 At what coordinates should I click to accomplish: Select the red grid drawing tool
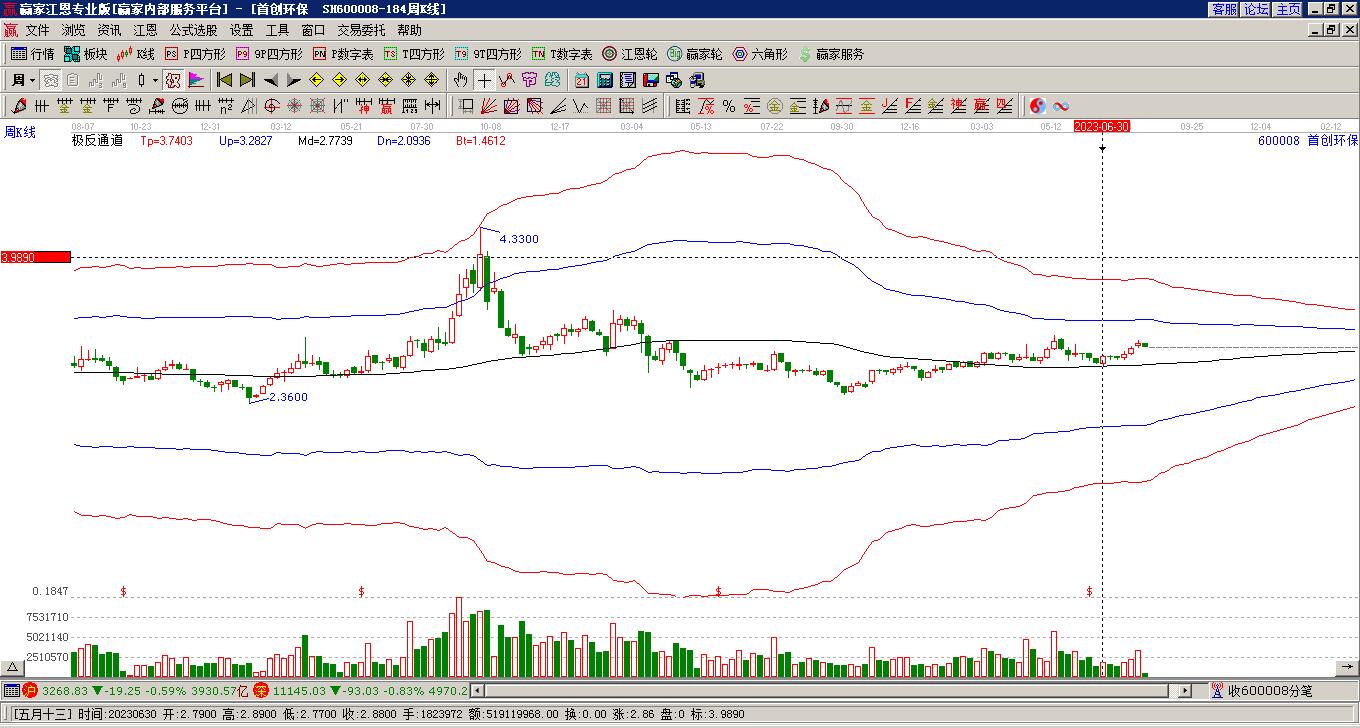click(x=604, y=106)
